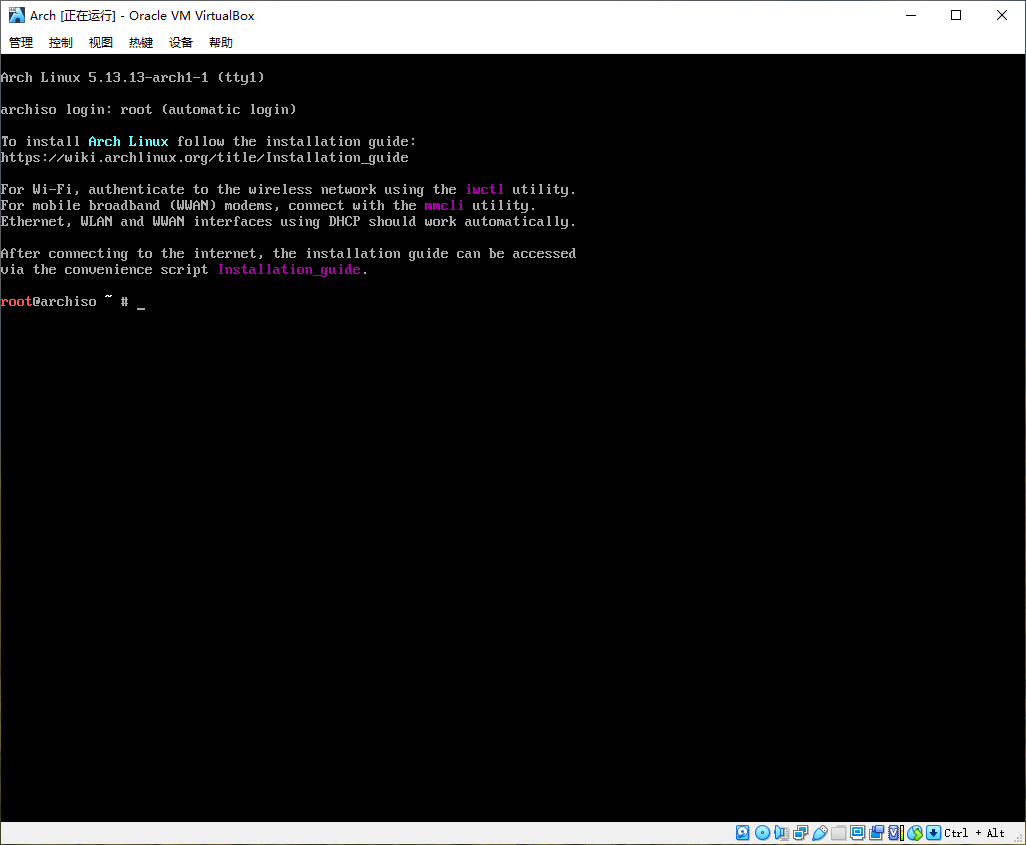The height and width of the screenshot is (845, 1026).
Task: Click the virtual display status icon
Action: tap(857, 832)
